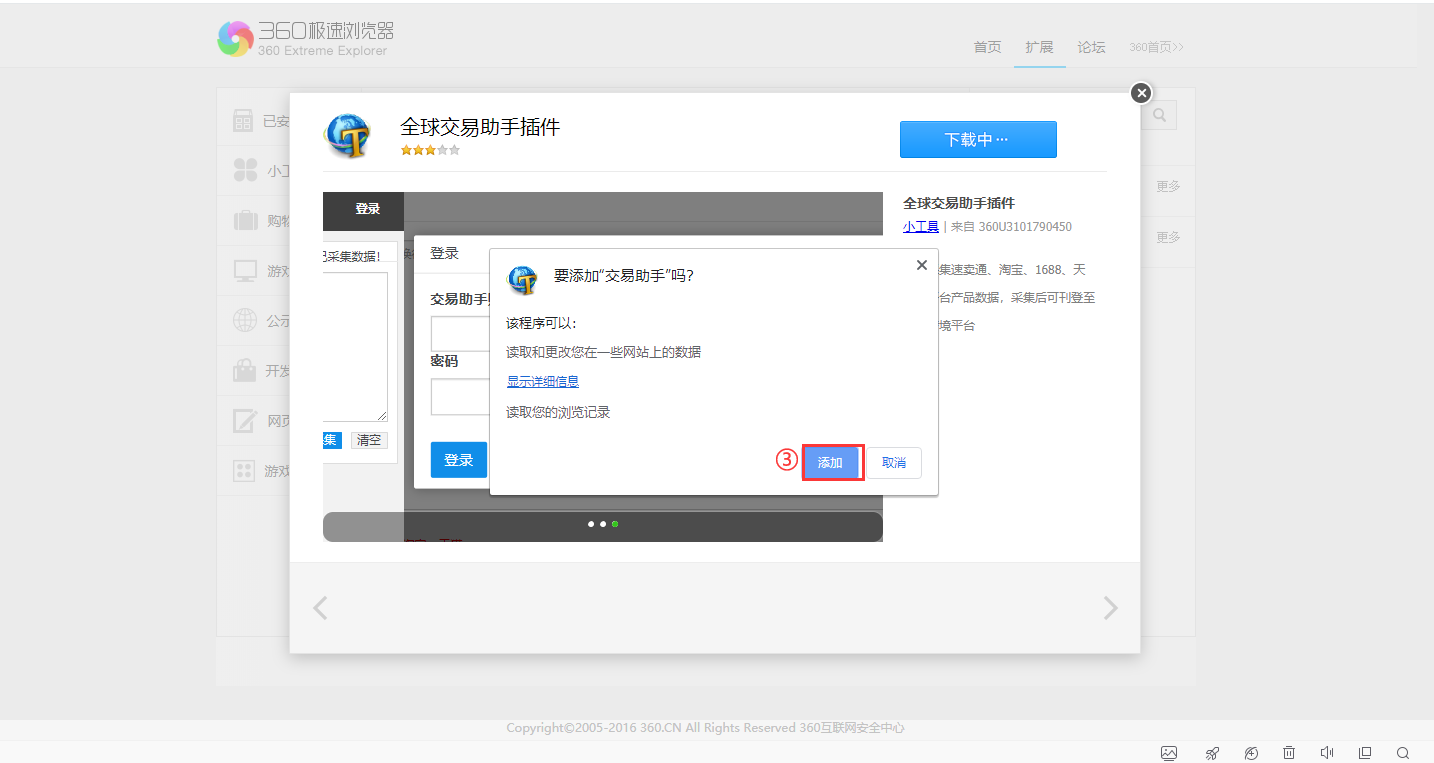Click the 读取和更改您在一些网站上的数据 text
The height and width of the screenshot is (763, 1434).
coord(604,352)
